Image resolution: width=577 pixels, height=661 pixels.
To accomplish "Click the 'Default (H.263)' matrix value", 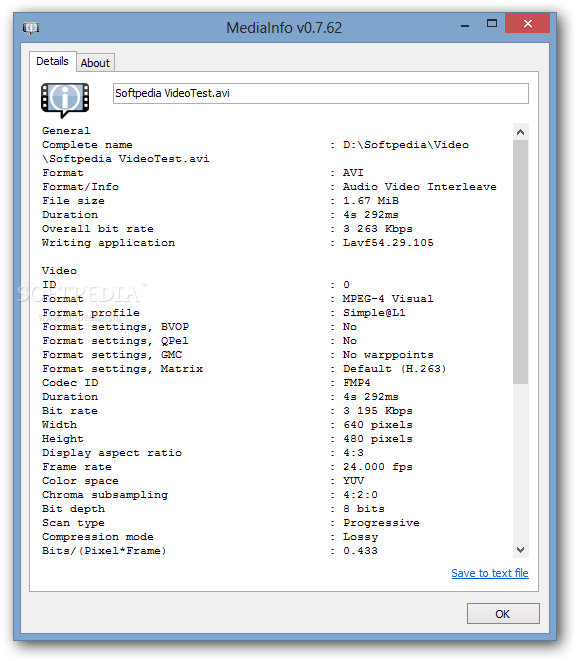I will 395,369.
